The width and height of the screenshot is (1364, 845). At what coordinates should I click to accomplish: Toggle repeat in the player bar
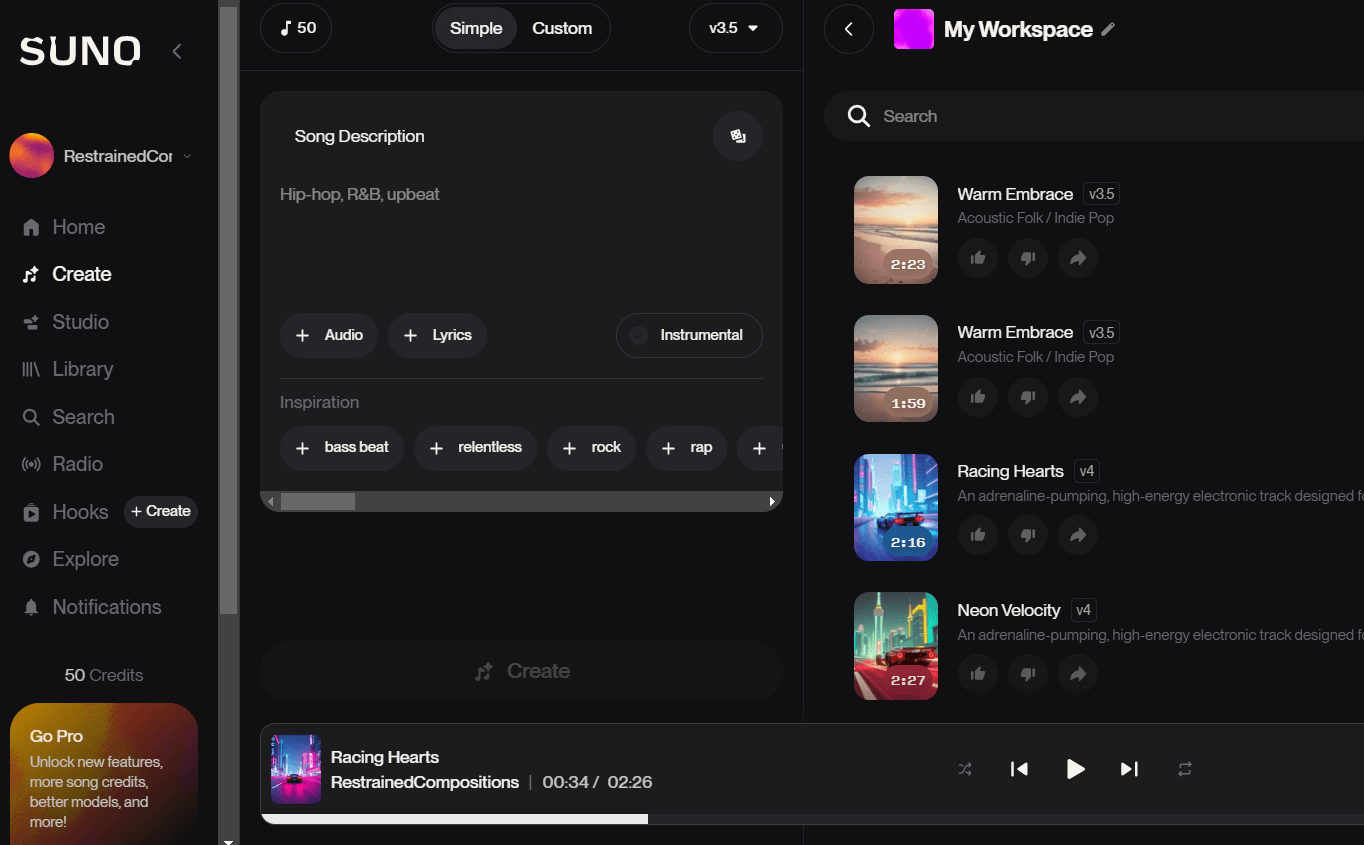(1185, 769)
